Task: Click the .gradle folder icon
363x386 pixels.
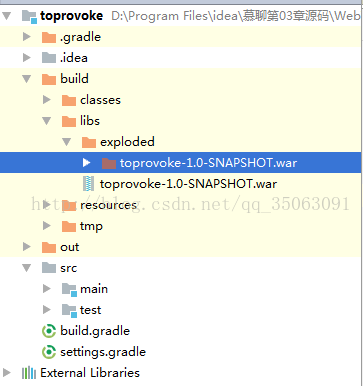Action: (x=49, y=38)
